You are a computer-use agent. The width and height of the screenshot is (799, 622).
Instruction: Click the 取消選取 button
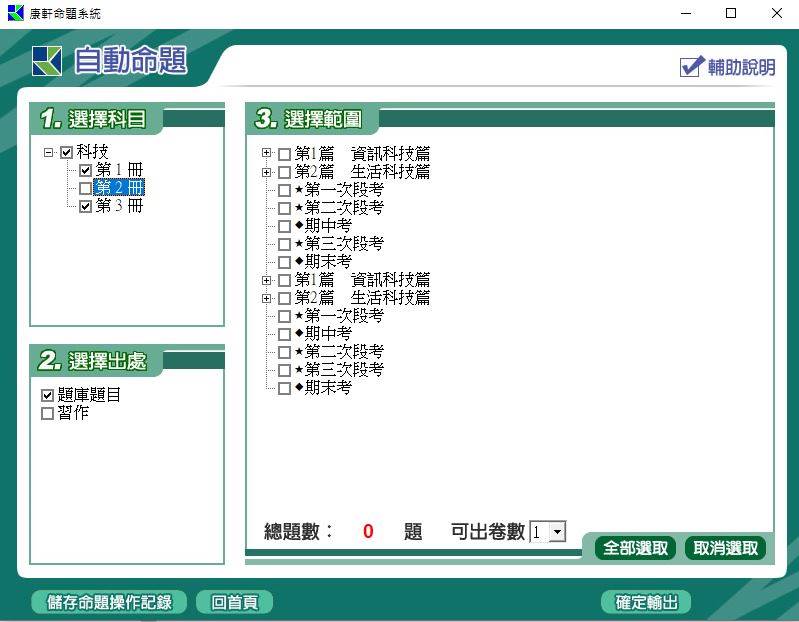click(725, 548)
